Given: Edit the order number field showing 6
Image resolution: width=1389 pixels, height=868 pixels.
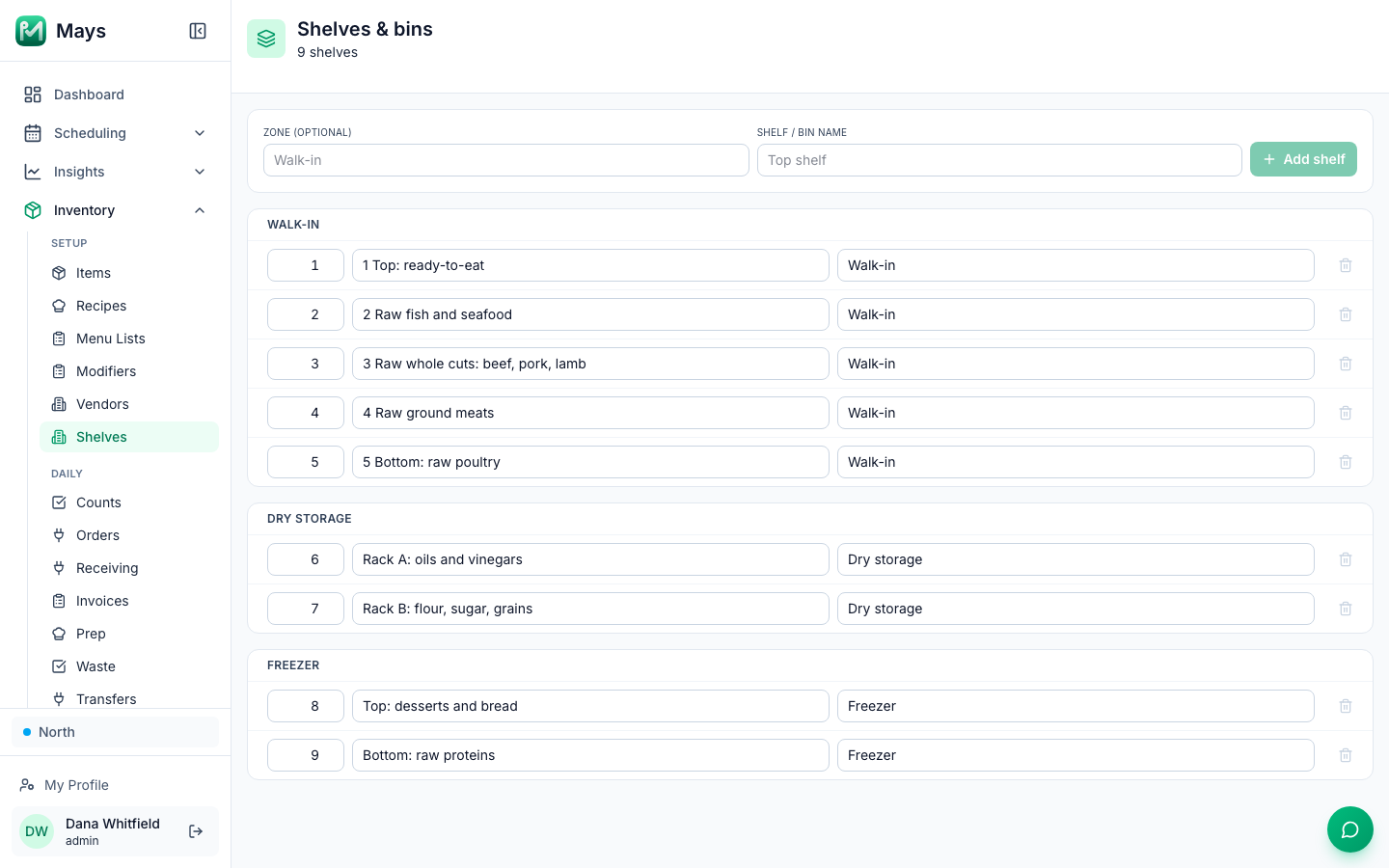Looking at the screenshot, I should [306, 559].
